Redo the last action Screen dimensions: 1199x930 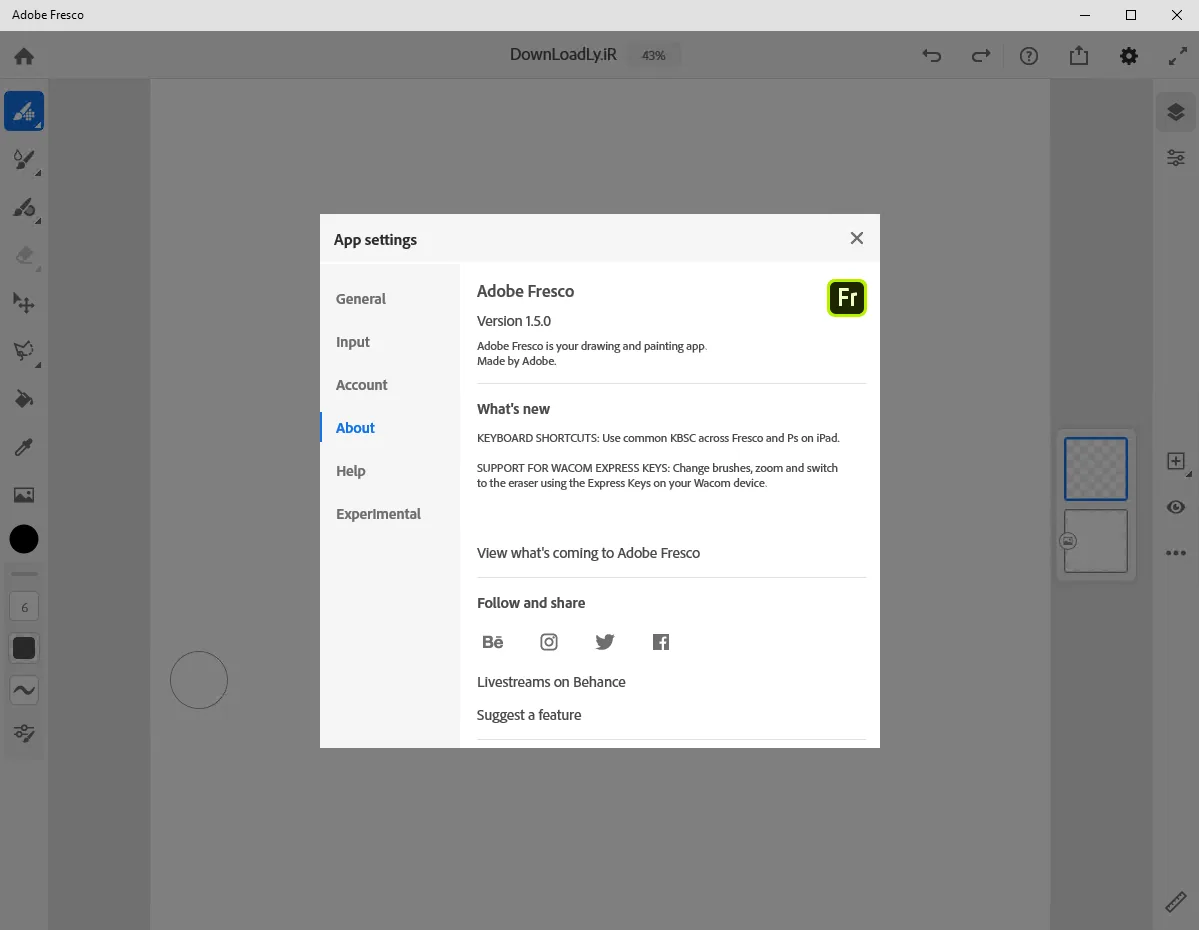click(980, 55)
